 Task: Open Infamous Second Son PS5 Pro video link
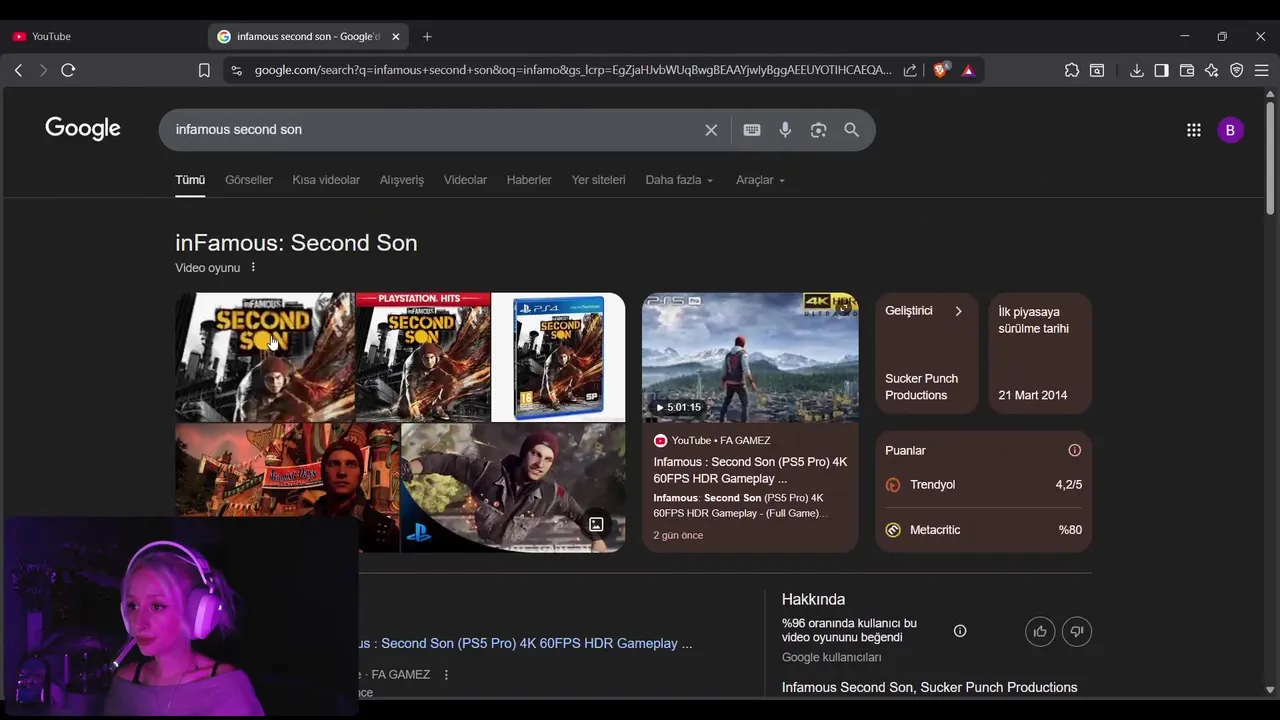click(750, 470)
